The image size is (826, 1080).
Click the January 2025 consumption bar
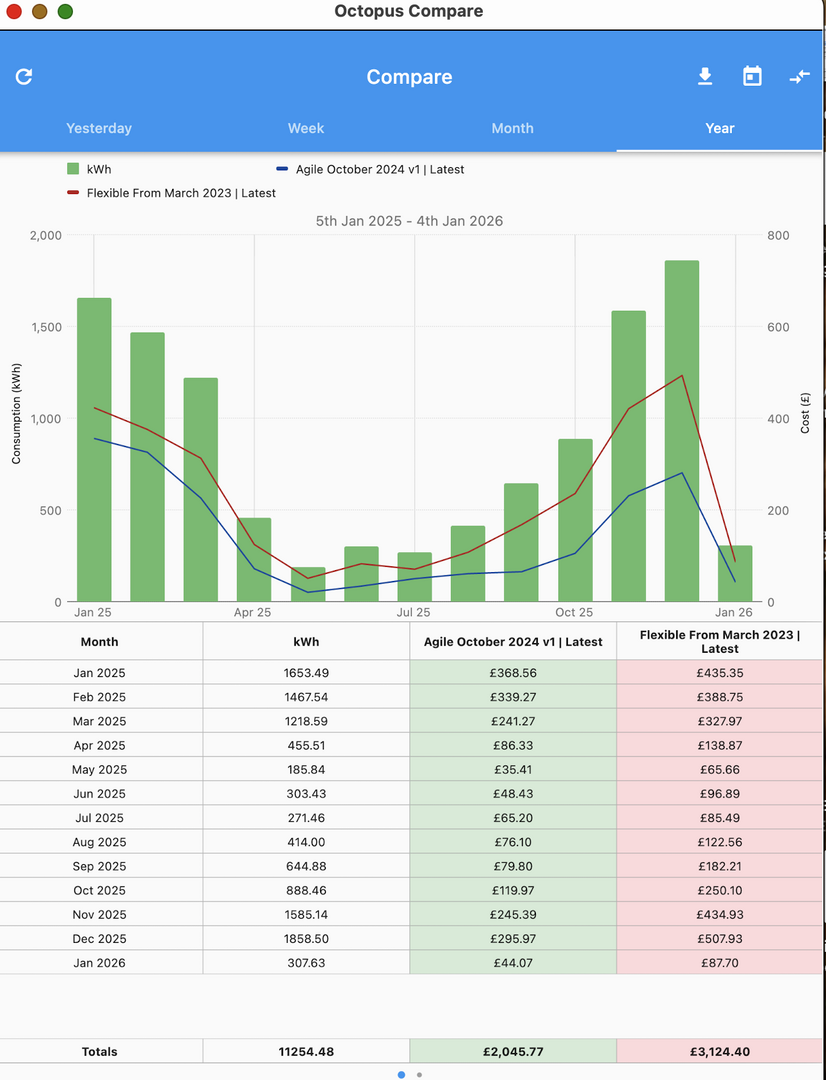coord(94,450)
